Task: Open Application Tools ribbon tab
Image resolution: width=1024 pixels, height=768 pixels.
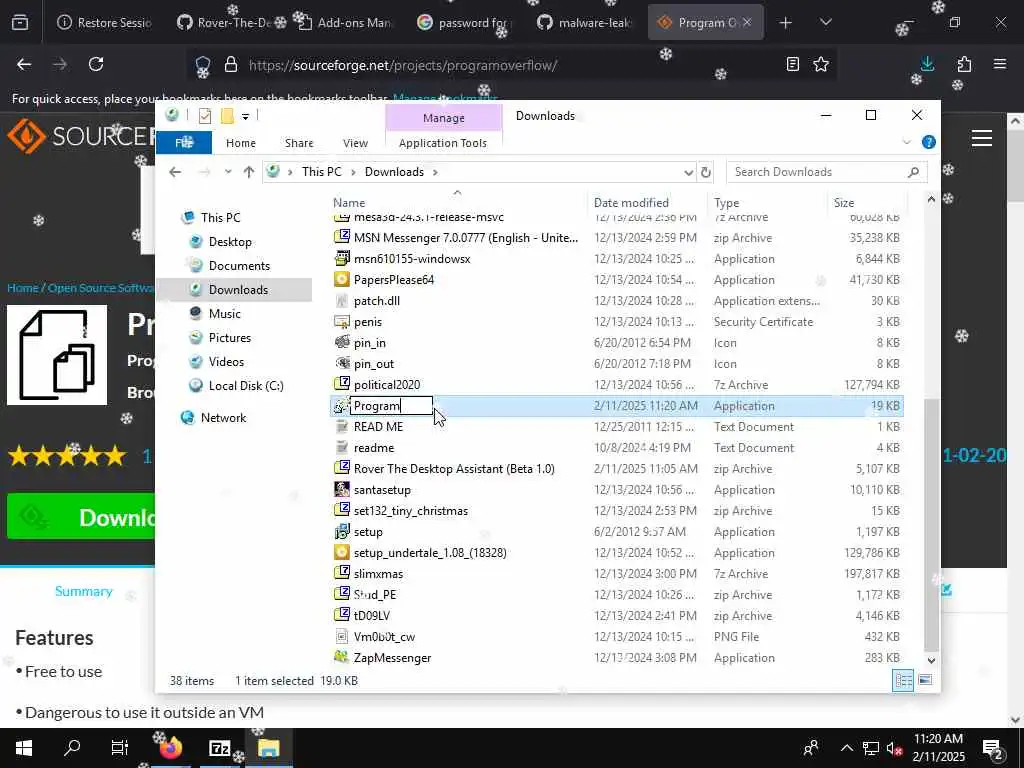Action: click(443, 143)
